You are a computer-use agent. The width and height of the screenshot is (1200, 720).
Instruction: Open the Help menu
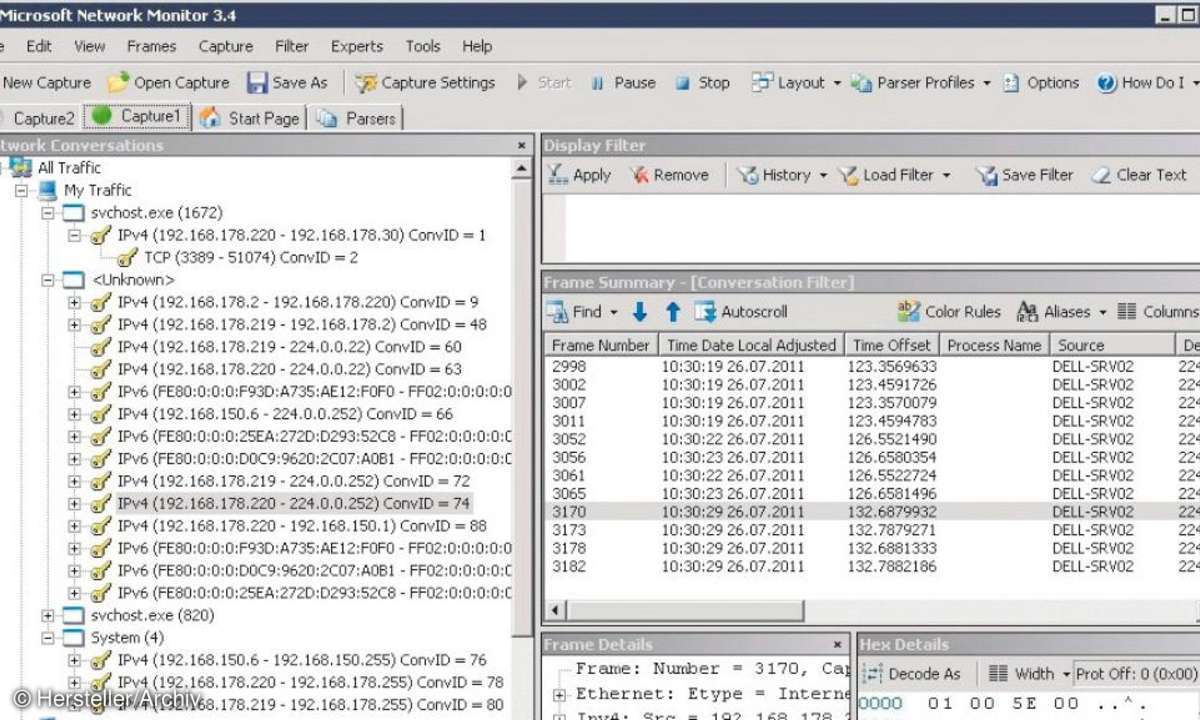(477, 46)
